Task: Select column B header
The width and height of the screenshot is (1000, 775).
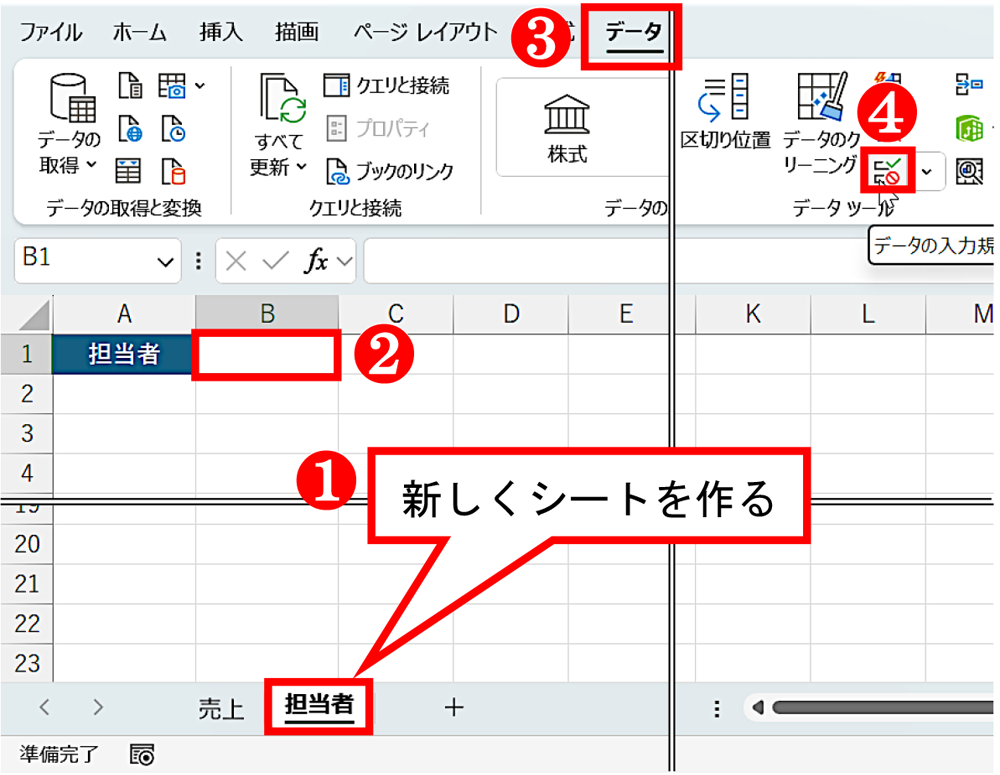Action: pos(267,314)
